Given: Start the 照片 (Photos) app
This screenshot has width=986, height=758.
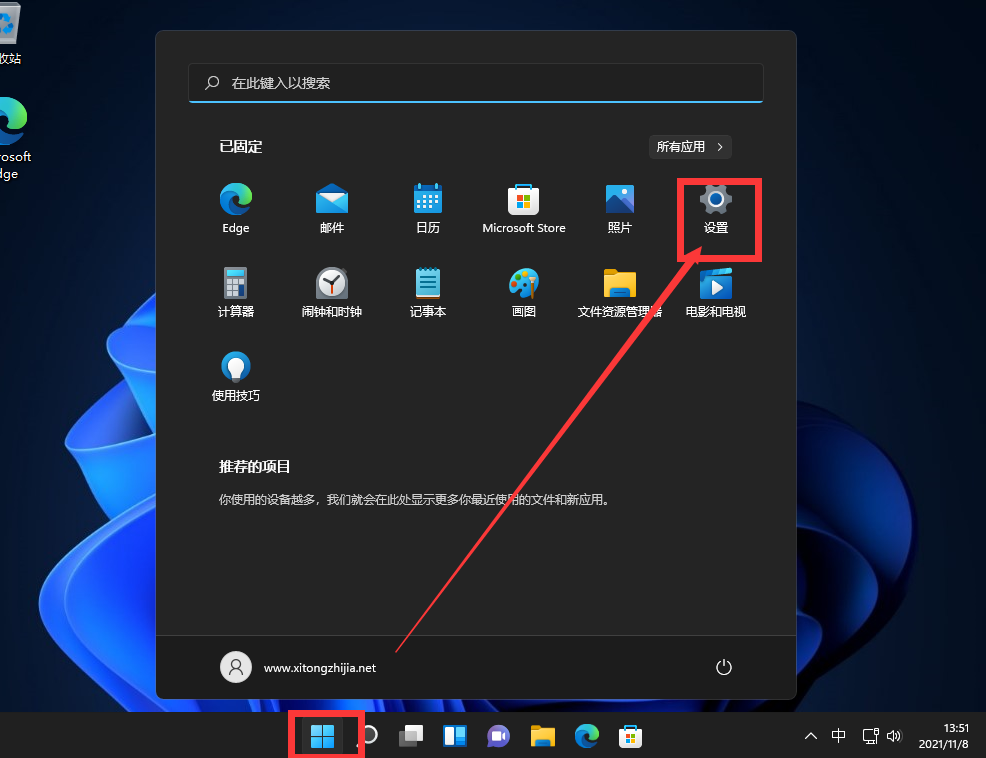Looking at the screenshot, I should pyautogui.click(x=619, y=207).
